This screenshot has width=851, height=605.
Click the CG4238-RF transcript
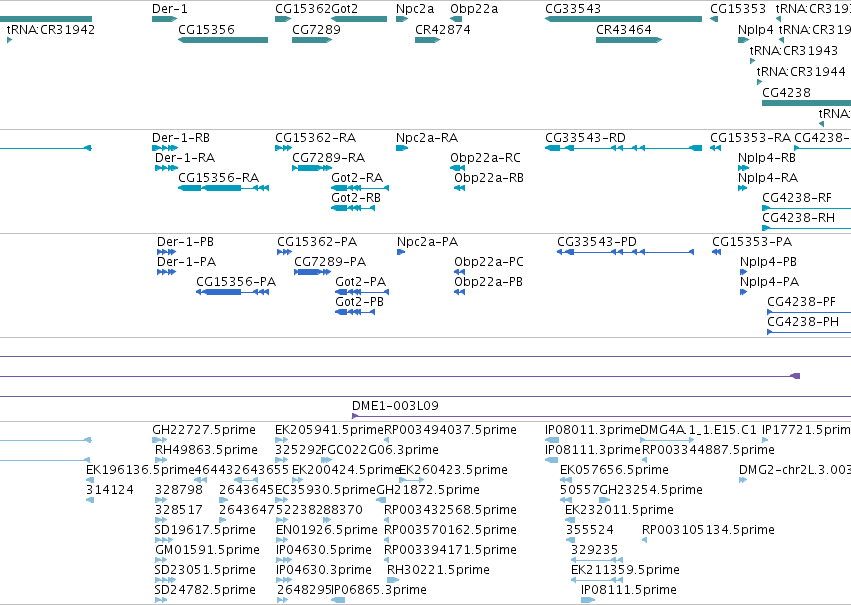pyautogui.click(x=806, y=208)
